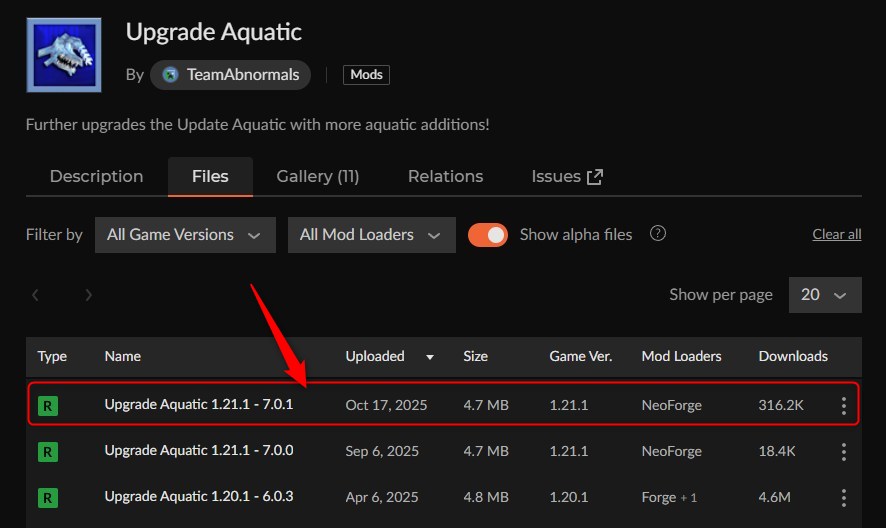The height and width of the screenshot is (528, 886).
Task: Open file Upgrade Aquatic 1.20.1 - 6.0.3
Action: coord(199,496)
